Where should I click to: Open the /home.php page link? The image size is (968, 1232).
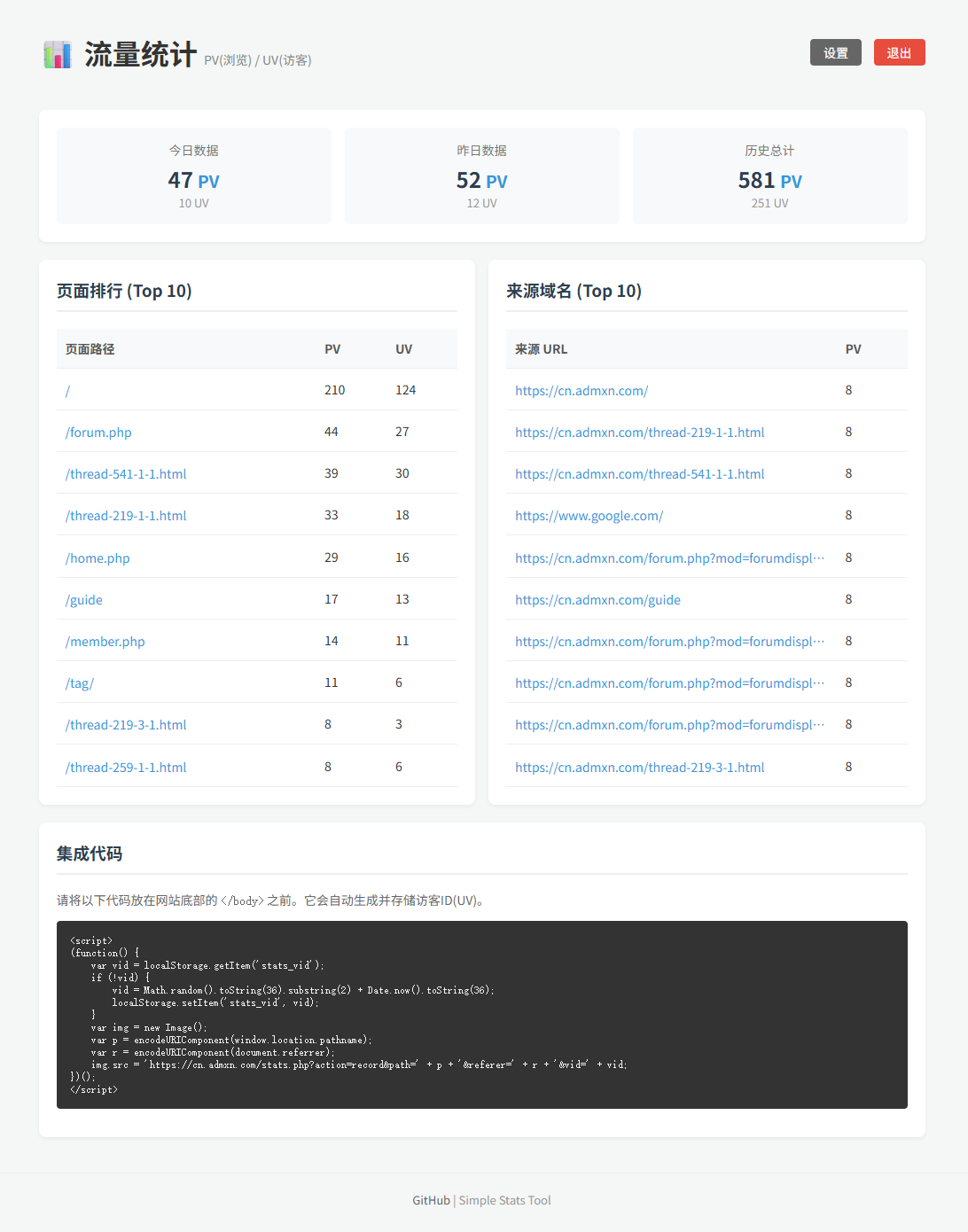click(97, 558)
